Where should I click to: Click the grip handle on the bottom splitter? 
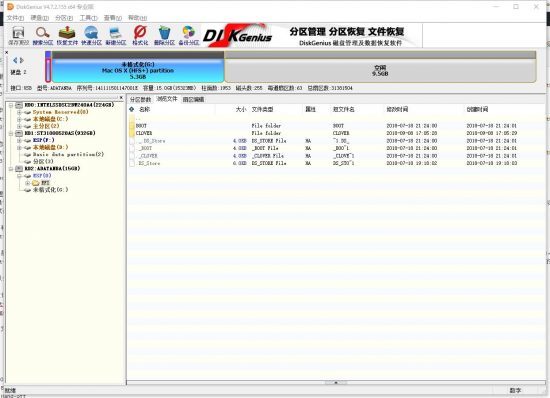tap(336, 383)
